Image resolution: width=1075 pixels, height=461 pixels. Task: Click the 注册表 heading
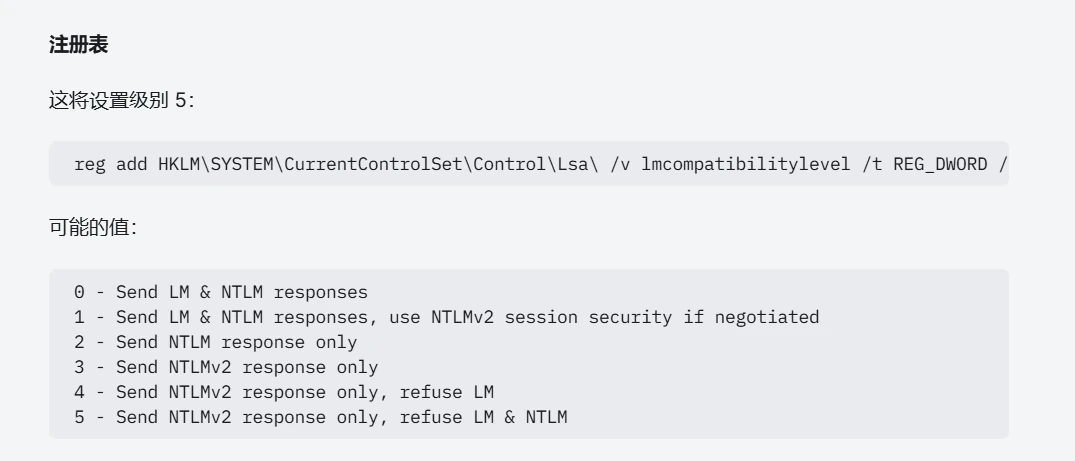tap(78, 45)
